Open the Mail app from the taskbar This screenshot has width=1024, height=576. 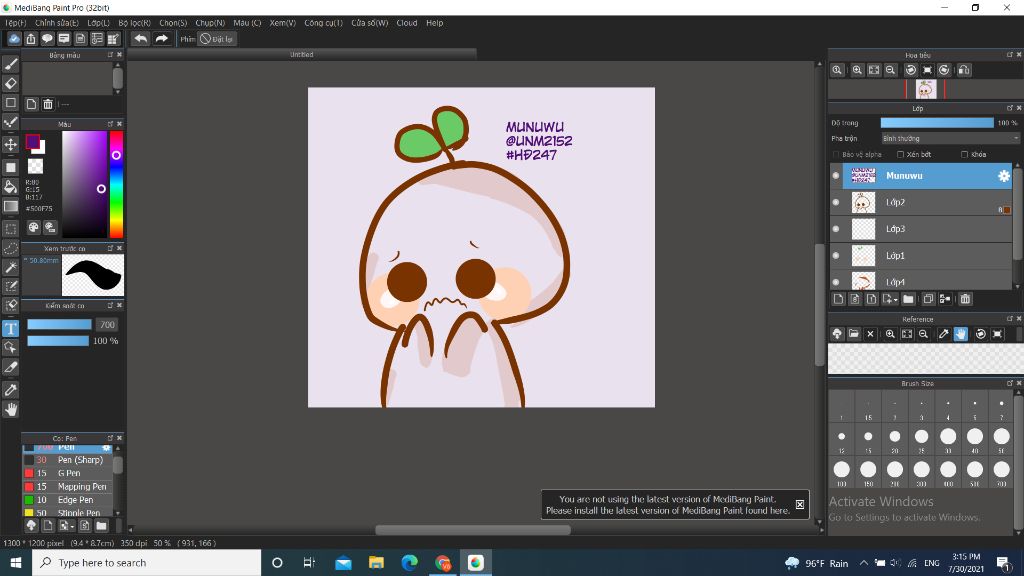(343, 562)
